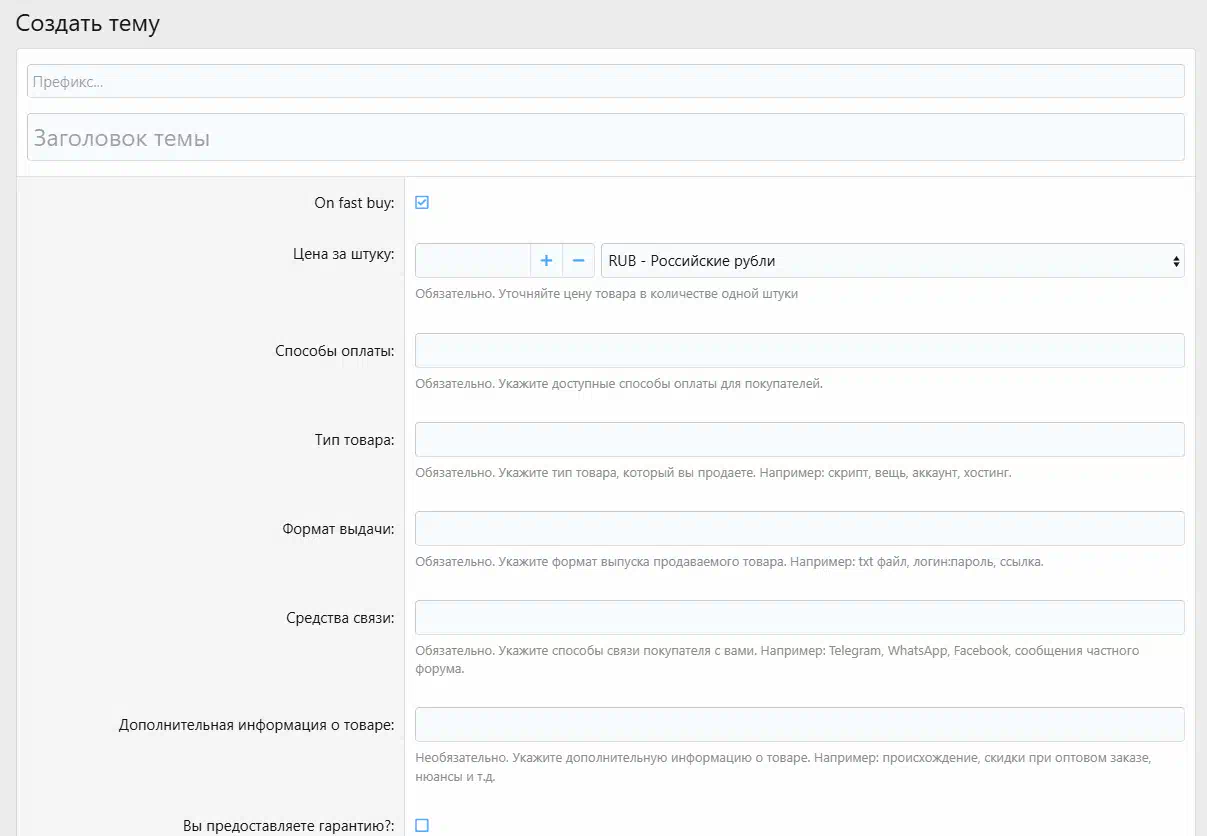
Task: Select the Способы оплаты input box
Action: [x=799, y=351]
